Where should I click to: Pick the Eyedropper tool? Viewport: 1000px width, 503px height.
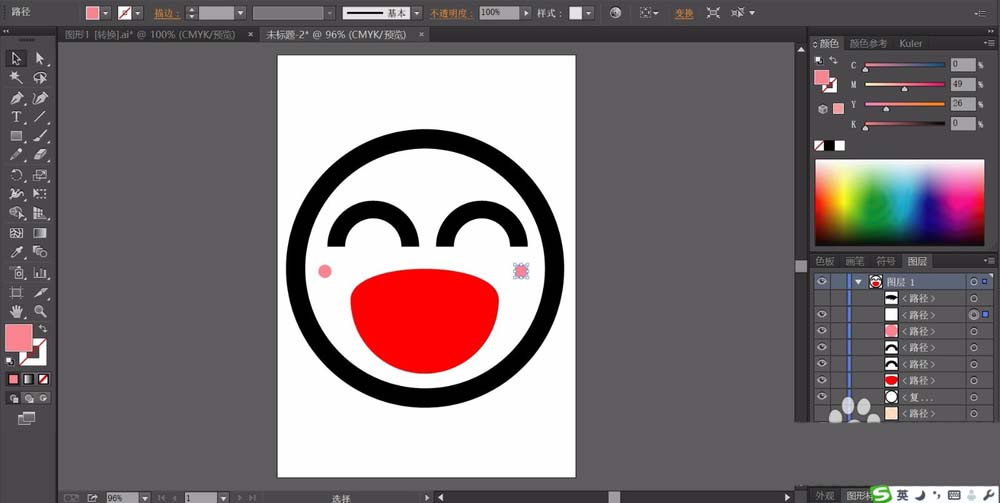[x=16, y=252]
